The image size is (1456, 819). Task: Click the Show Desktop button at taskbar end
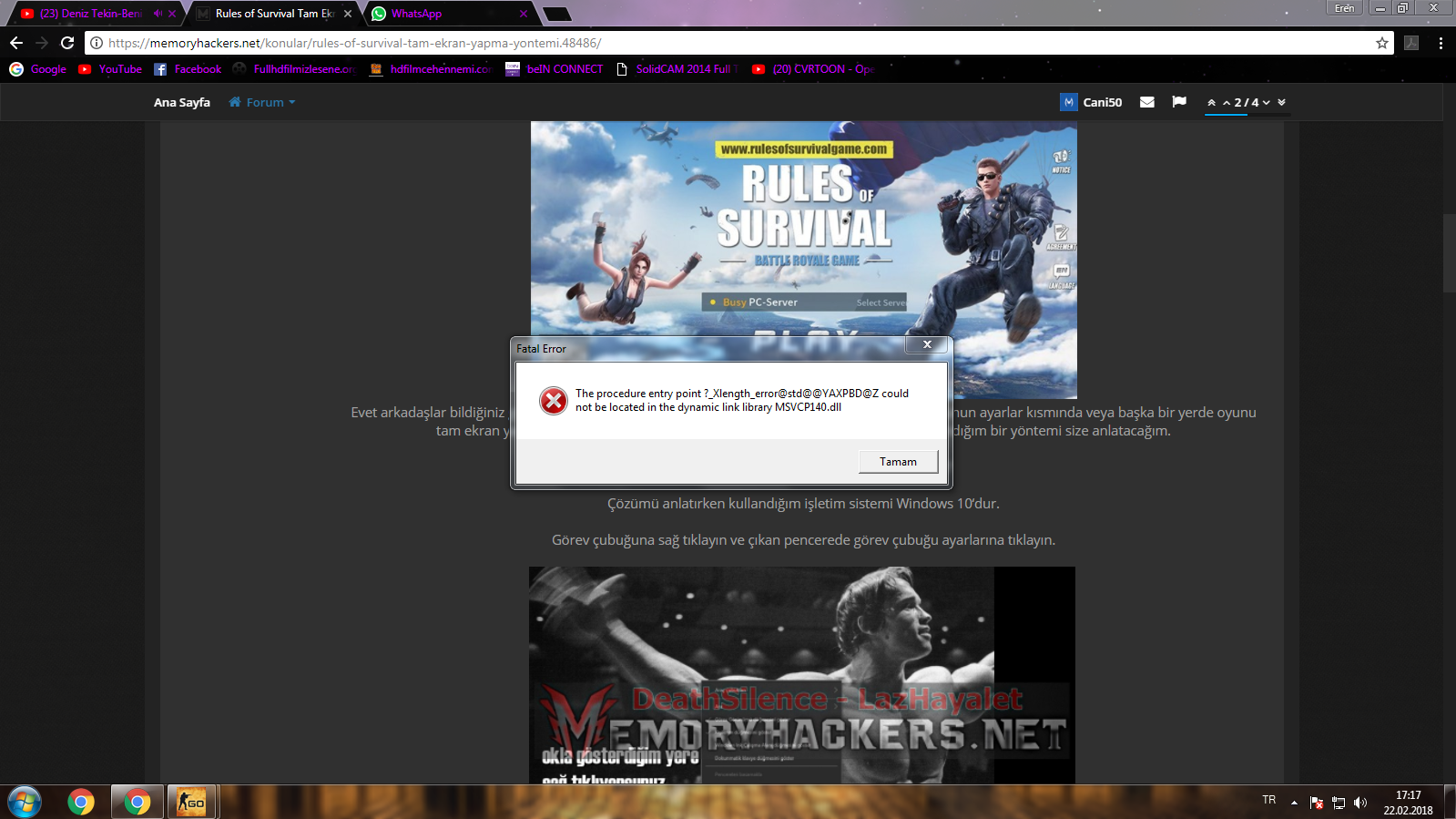(1449, 802)
